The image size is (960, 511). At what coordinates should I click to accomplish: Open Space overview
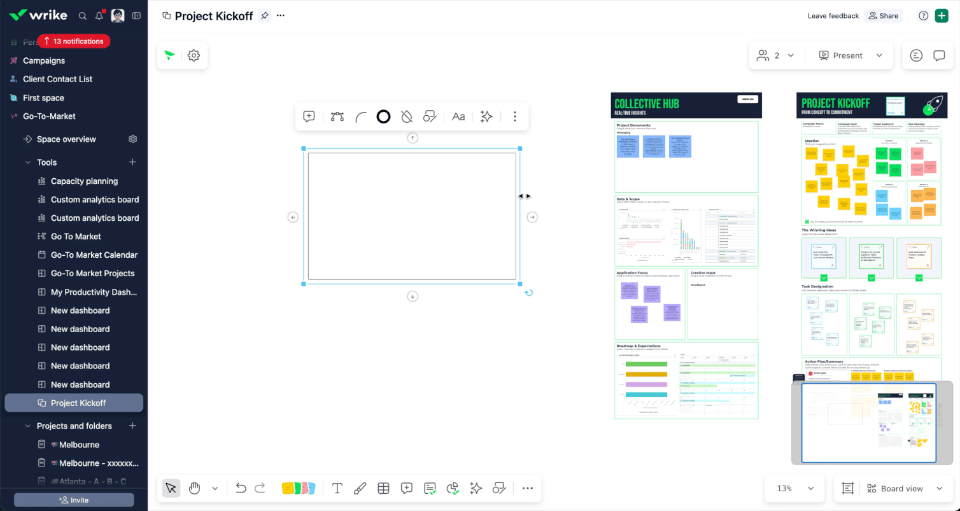tap(66, 139)
